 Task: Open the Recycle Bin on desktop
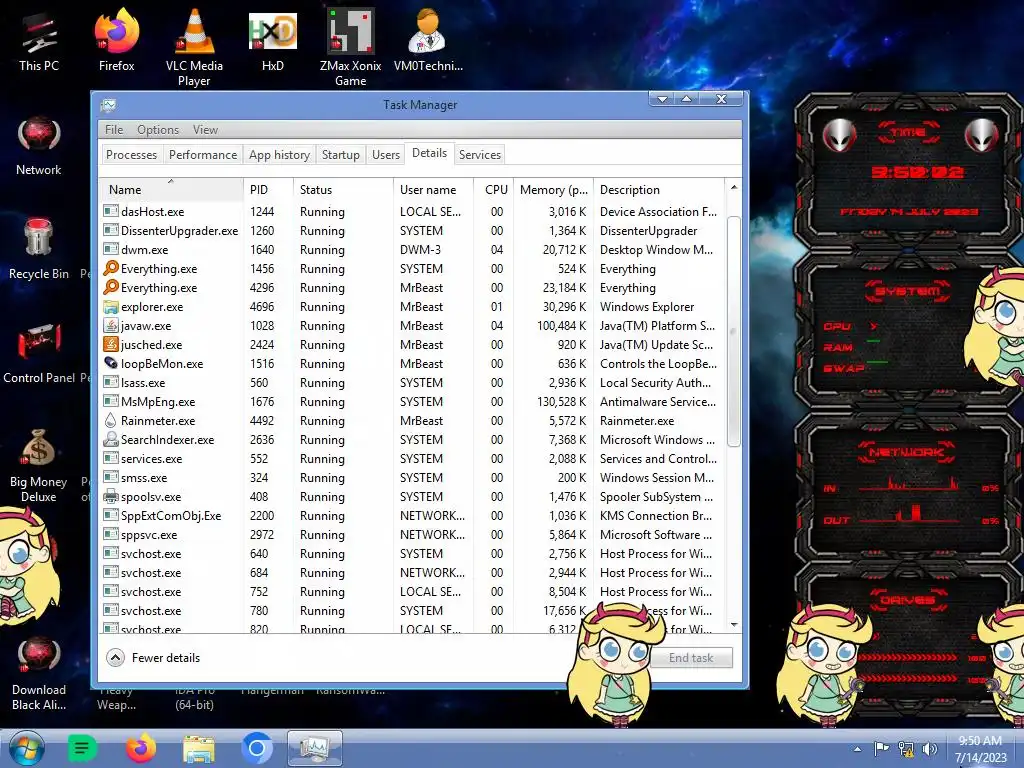39,249
